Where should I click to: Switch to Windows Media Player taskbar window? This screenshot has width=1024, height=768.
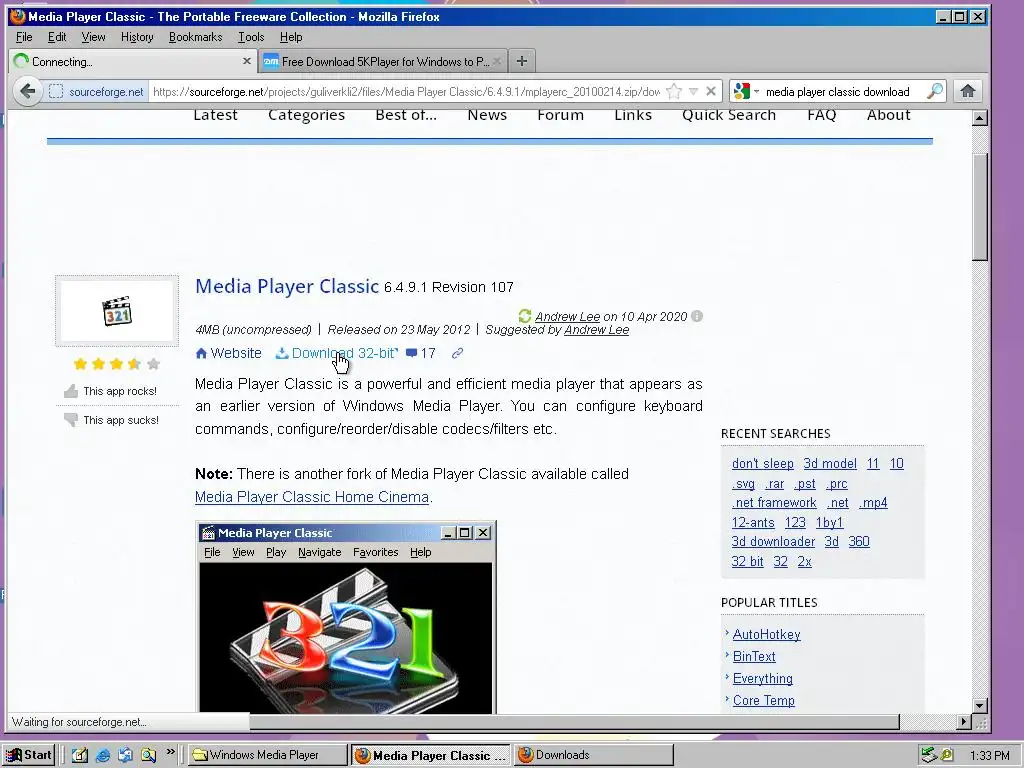click(x=268, y=755)
